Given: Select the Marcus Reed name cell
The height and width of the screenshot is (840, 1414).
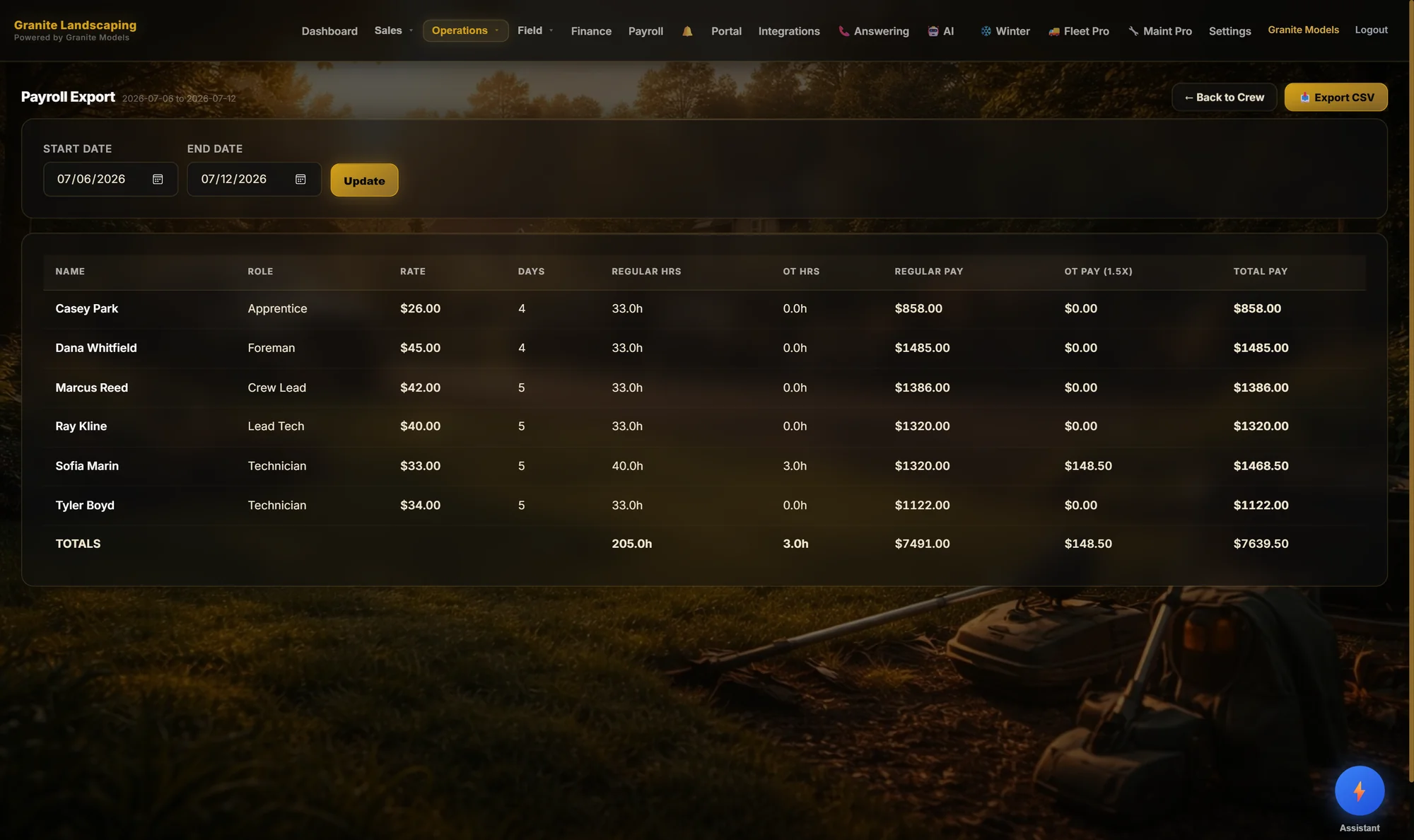Looking at the screenshot, I should 91,387.
